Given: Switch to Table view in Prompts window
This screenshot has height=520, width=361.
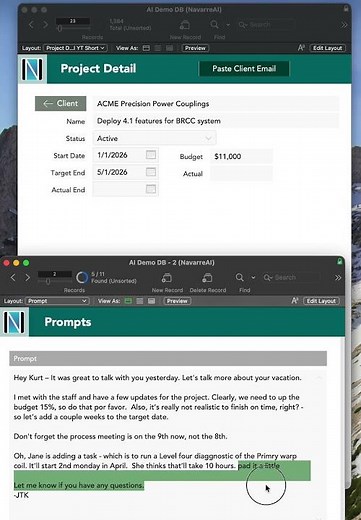Looking at the screenshot, I should coord(151,301).
